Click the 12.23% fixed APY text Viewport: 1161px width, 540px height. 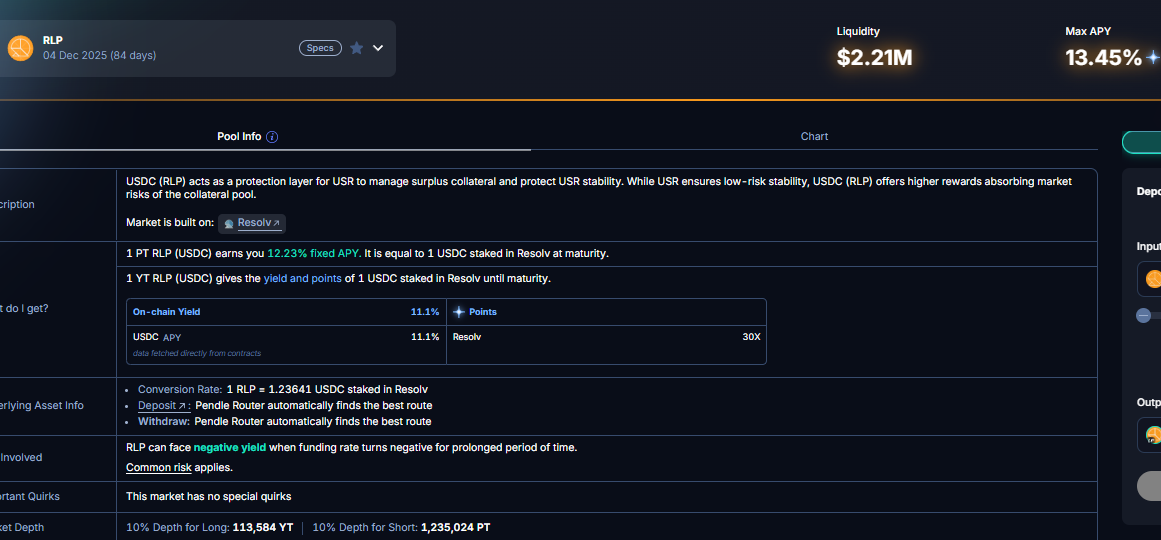tap(315, 253)
